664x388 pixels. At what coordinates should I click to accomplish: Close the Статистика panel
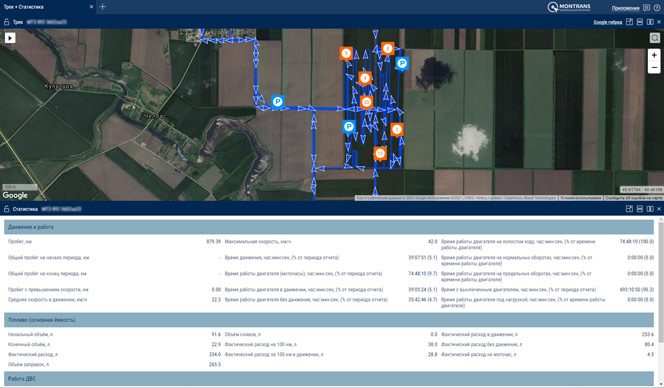pyautogui.click(x=658, y=209)
